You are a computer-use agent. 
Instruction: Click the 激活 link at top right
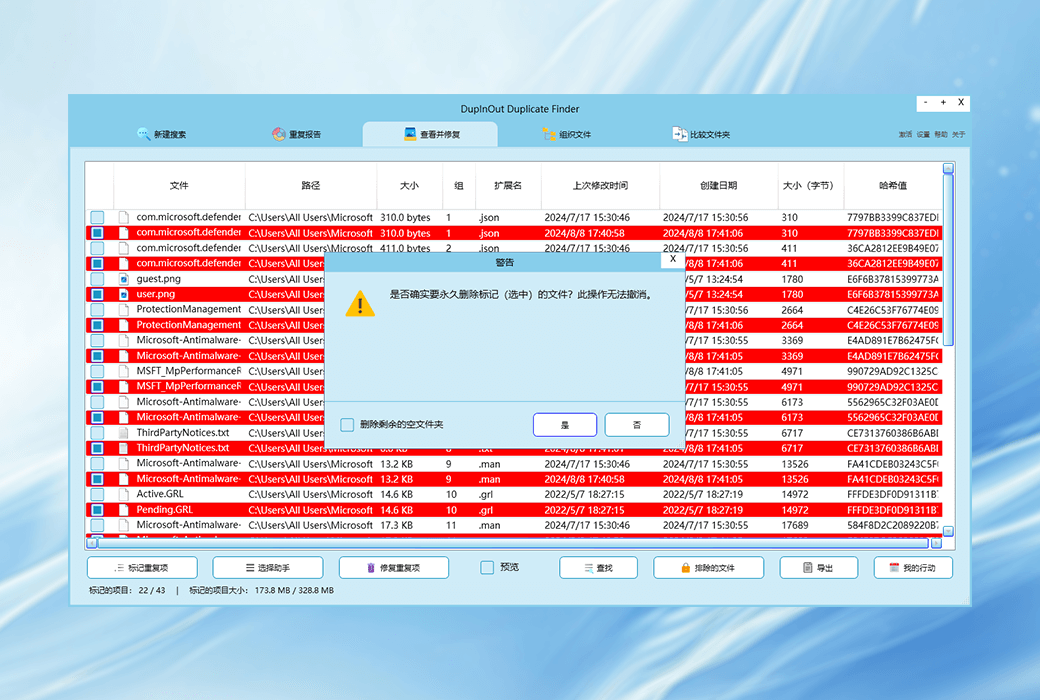[905, 134]
